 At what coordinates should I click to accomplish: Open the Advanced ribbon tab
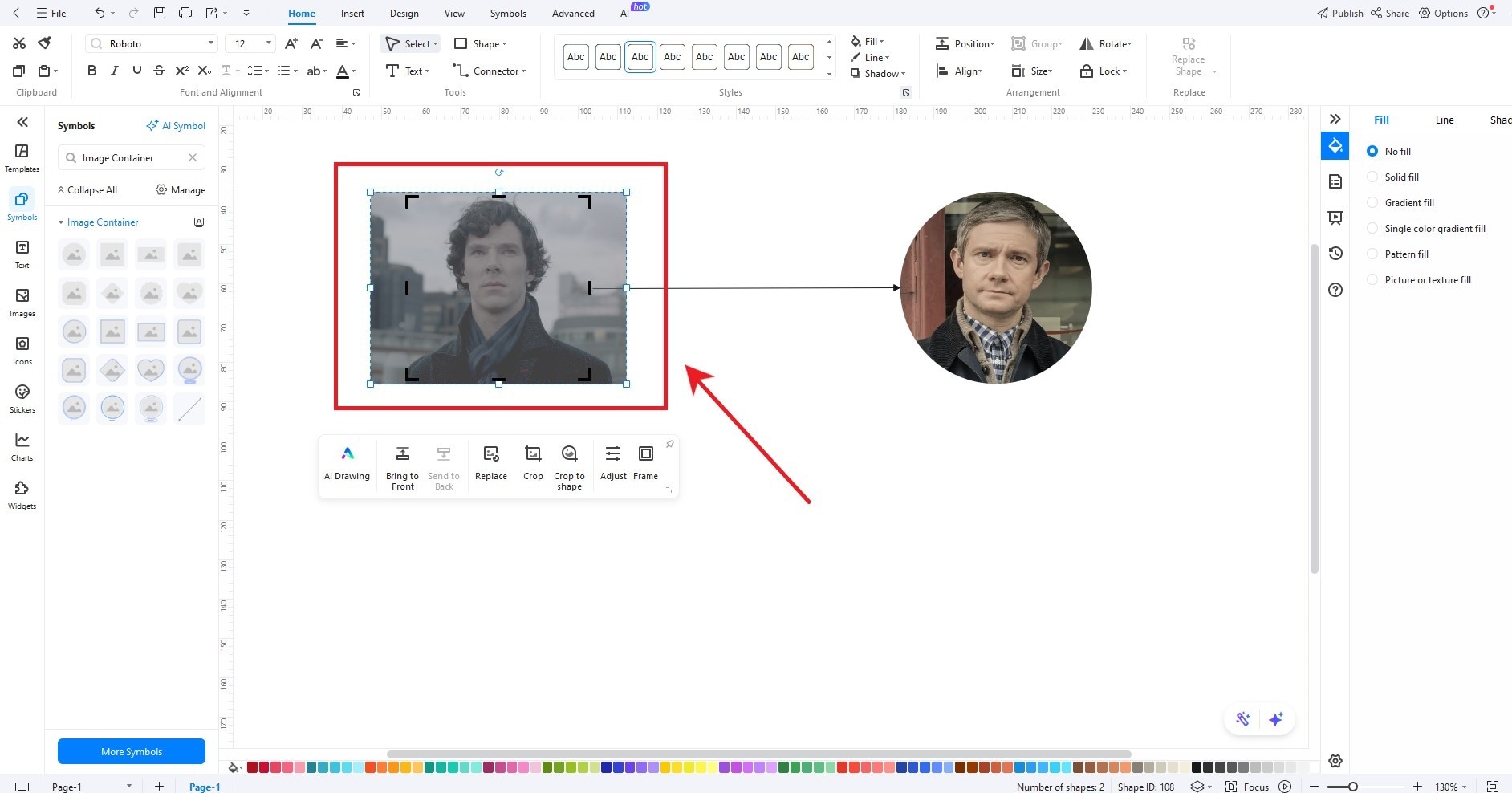[573, 13]
